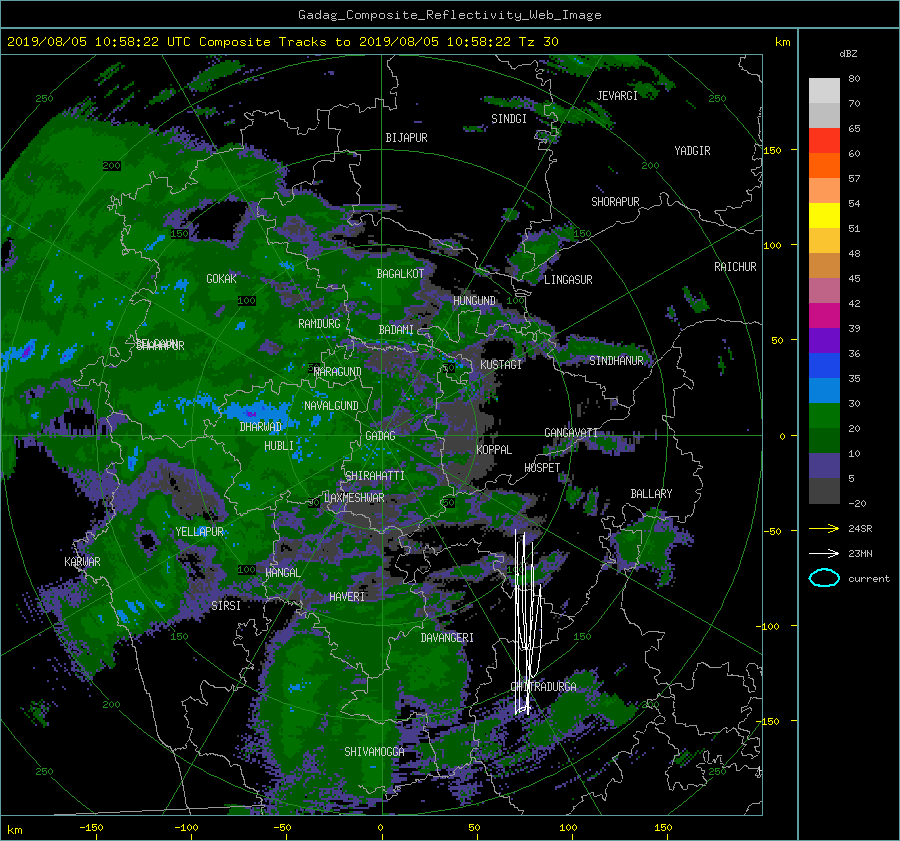Click the BAGALKOT city label
900x841 pixels.
[400, 274]
